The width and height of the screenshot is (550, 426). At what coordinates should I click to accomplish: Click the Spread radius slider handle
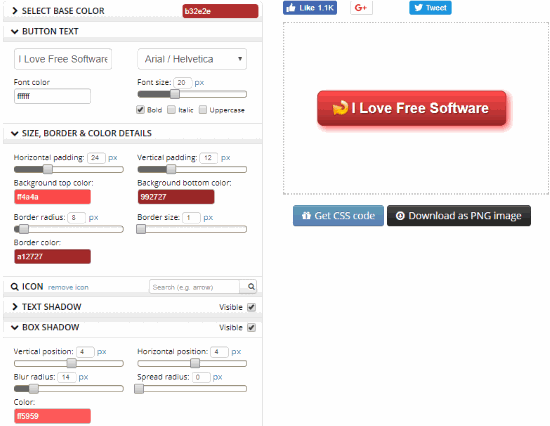point(139,388)
